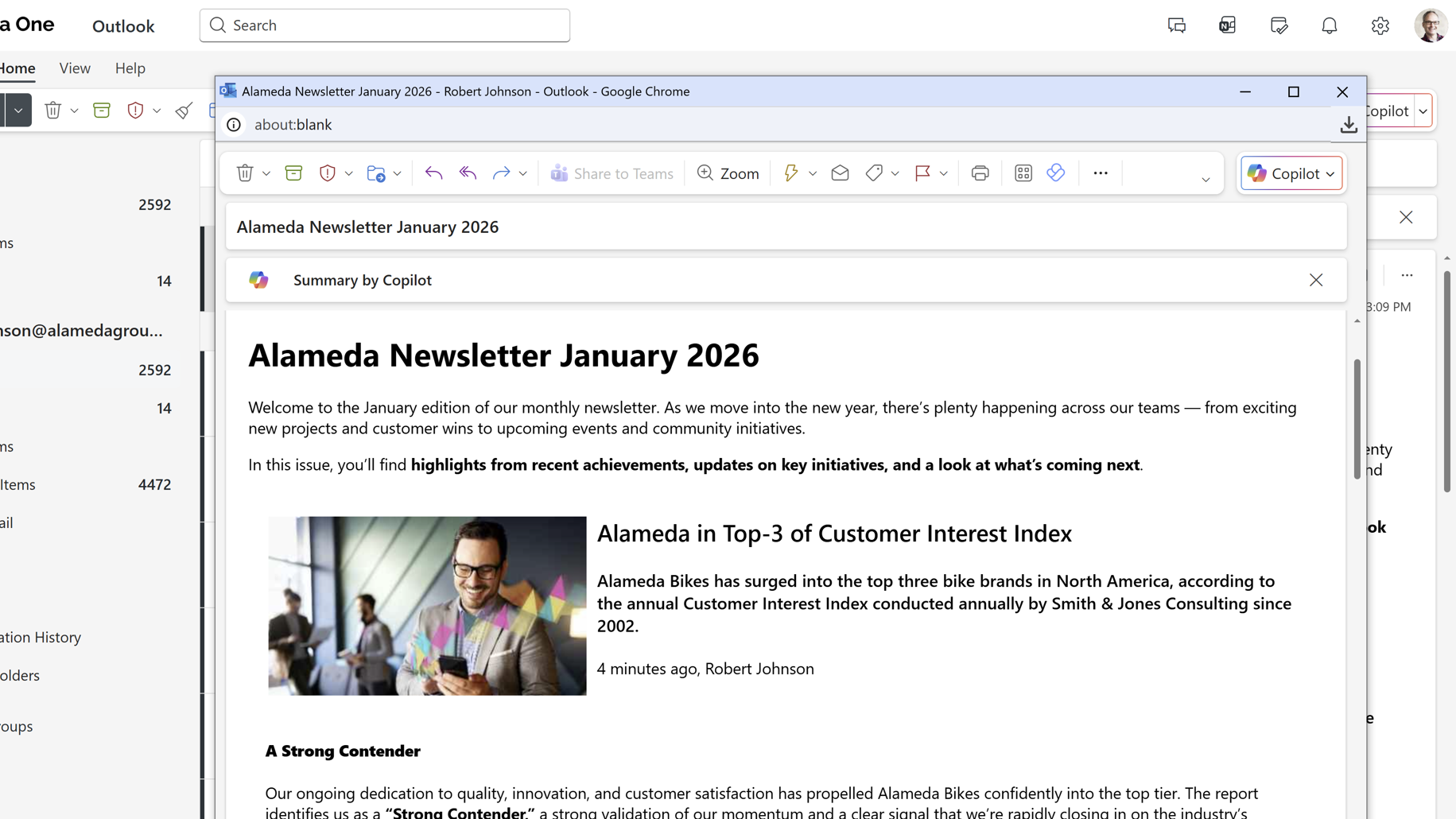The width and height of the screenshot is (1456, 819).
Task: Open My Day tasks icon in header
Action: tap(1279, 25)
